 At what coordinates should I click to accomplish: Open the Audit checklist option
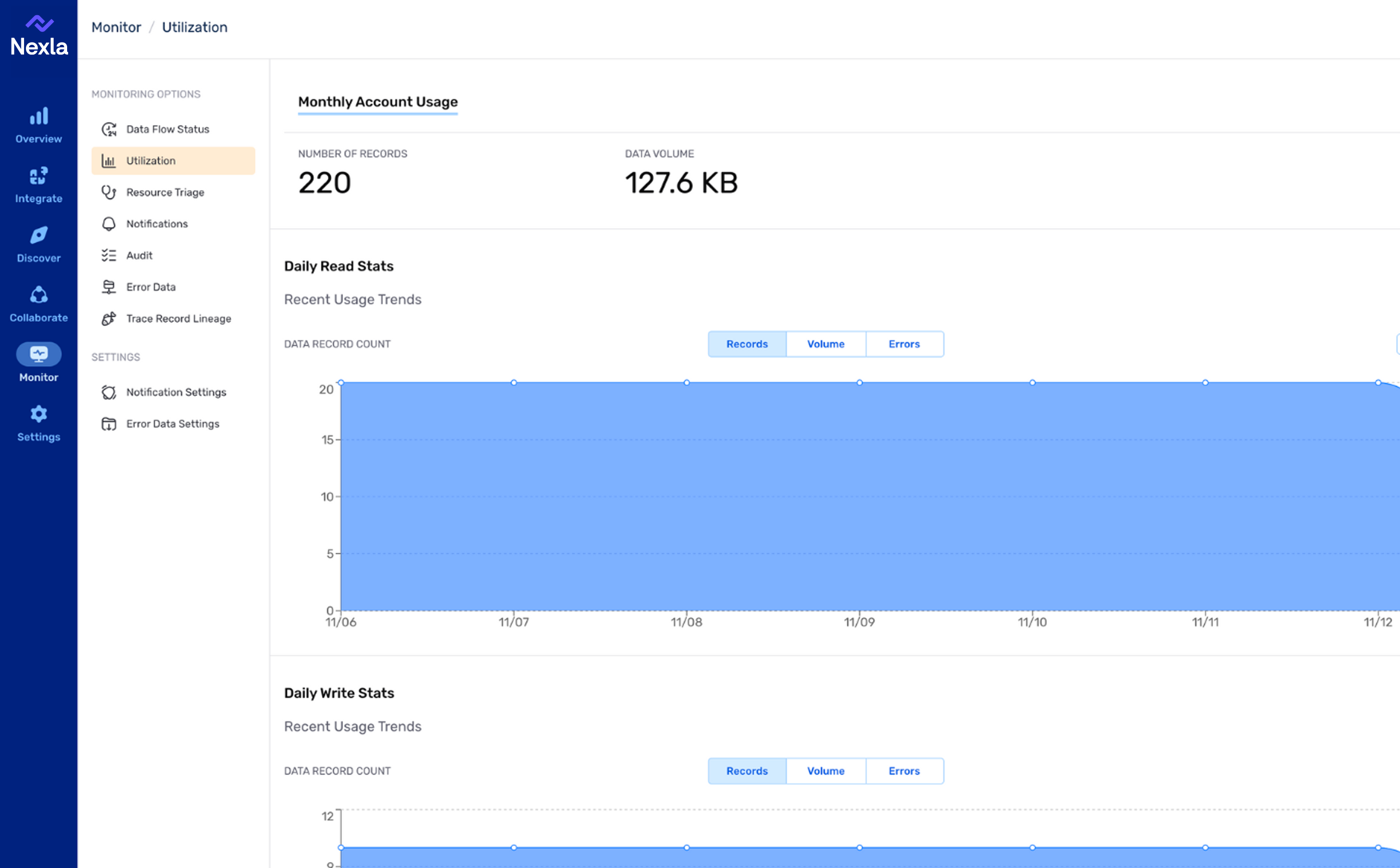[139, 256]
